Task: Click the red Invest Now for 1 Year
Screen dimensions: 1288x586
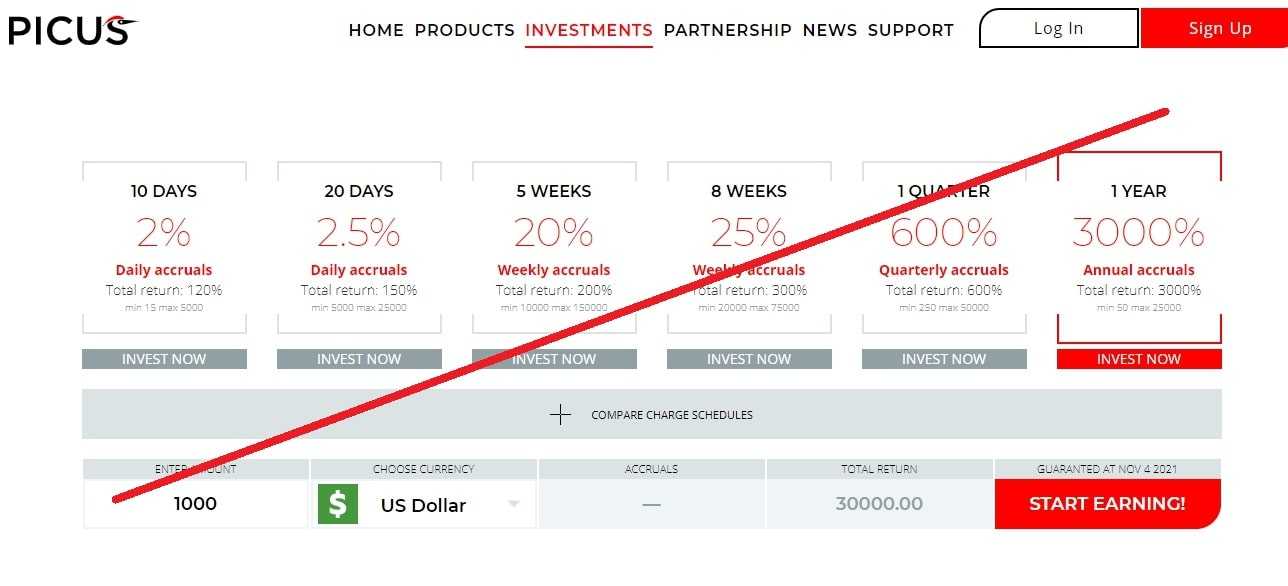Action: pos(1139,359)
